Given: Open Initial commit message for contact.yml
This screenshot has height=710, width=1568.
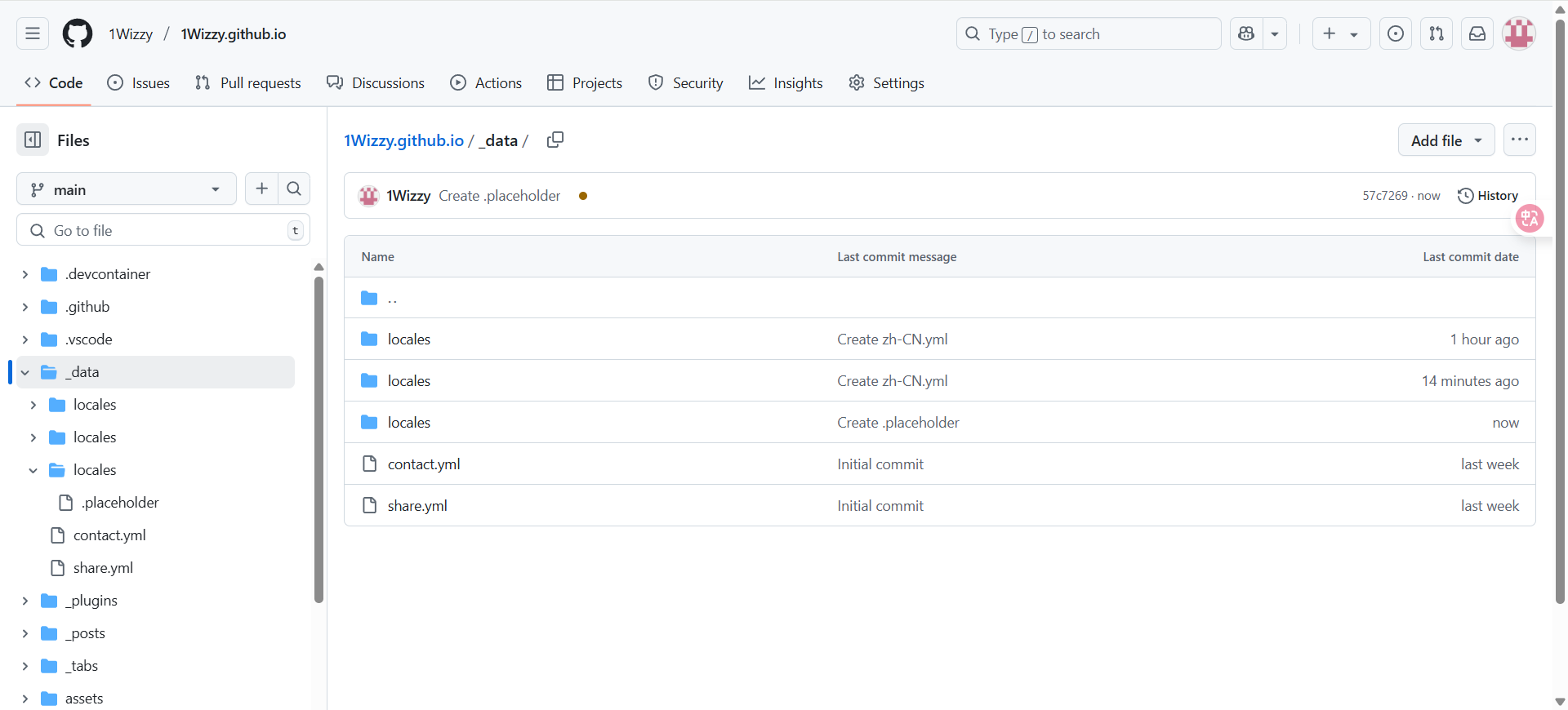Looking at the screenshot, I should pyautogui.click(x=880, y=464).
